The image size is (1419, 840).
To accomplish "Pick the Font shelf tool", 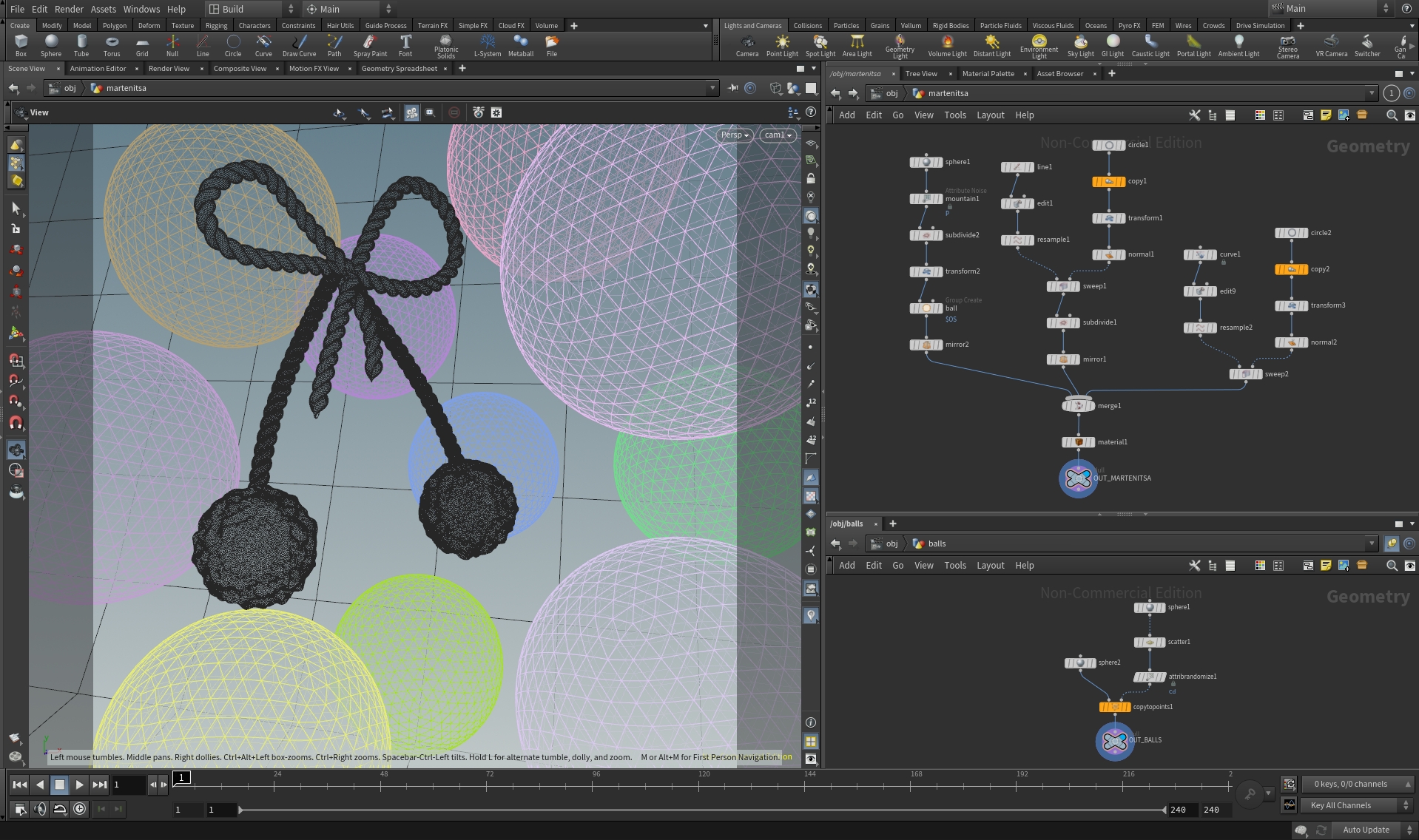I will 405,46.
